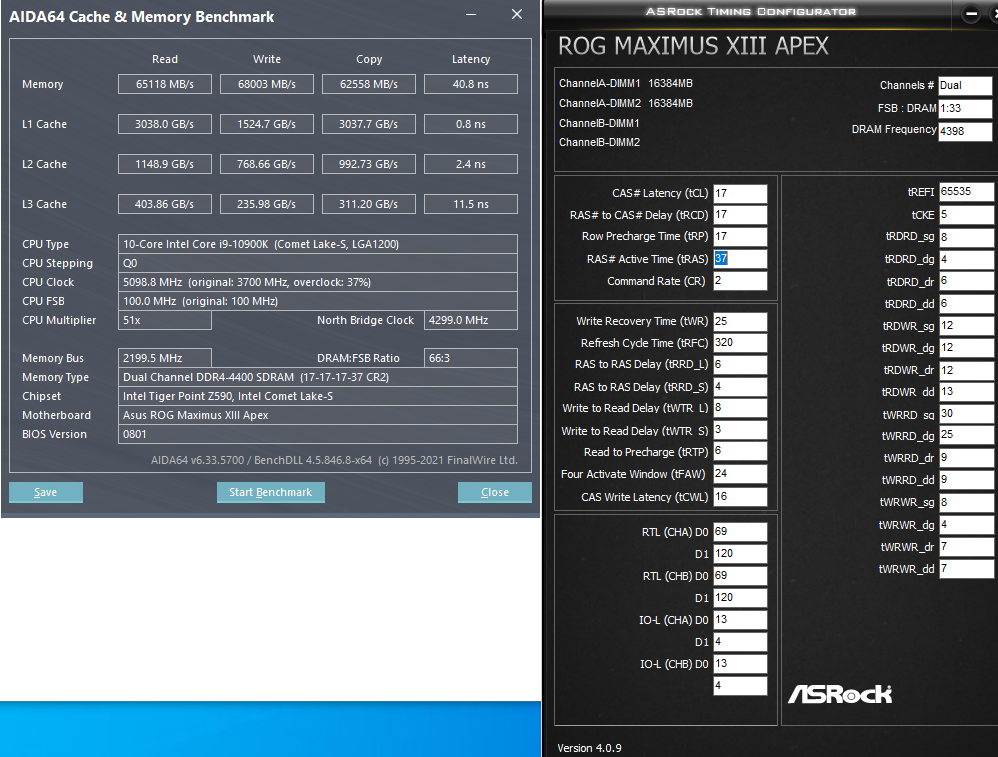Click the IO-L (CHB) D0 field
This screenshot has width=998, height=757.
point(740,664)
